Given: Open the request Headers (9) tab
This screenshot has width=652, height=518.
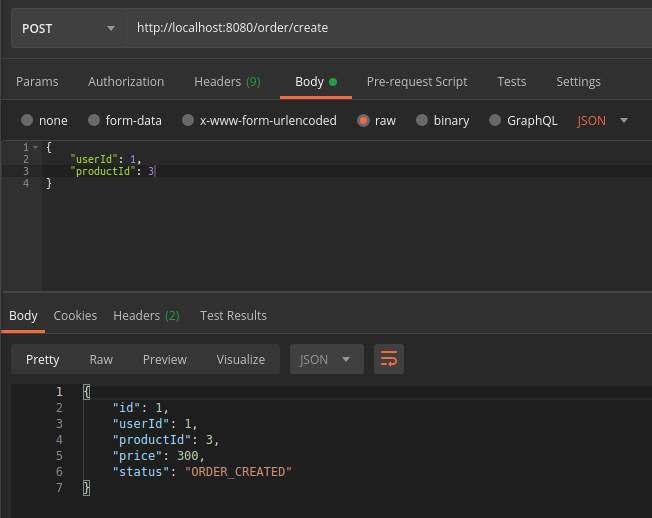Looking at the screenshot, I should 227,82.
